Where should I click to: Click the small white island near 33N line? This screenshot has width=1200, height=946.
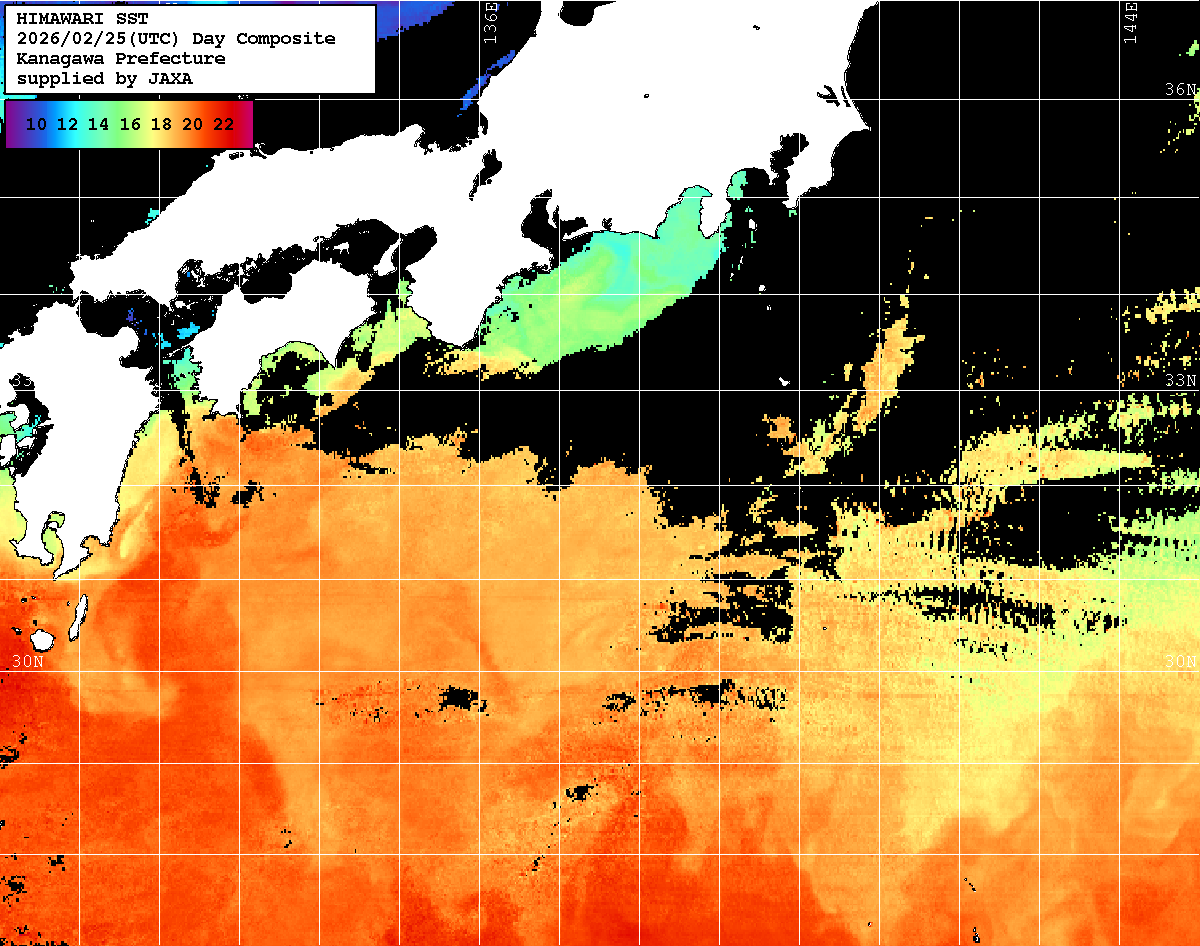pyautogui.click(x=784, y=381)
